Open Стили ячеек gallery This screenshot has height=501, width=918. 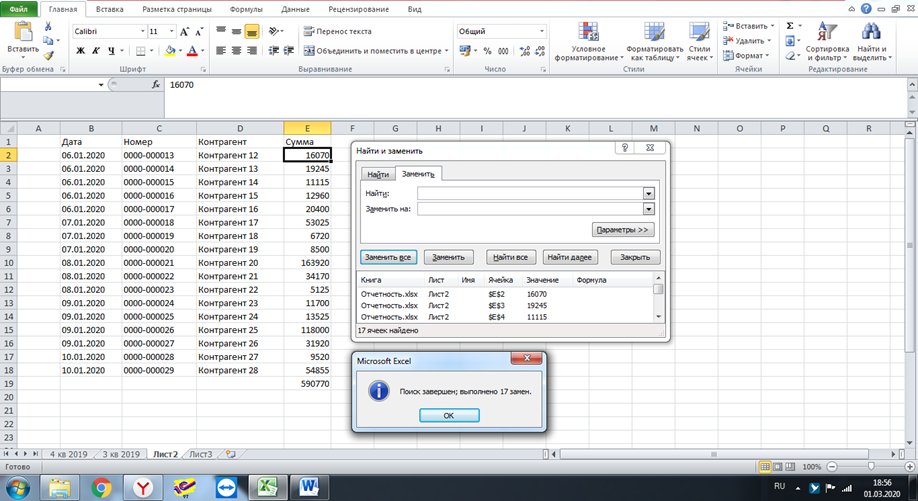(699, 42)
